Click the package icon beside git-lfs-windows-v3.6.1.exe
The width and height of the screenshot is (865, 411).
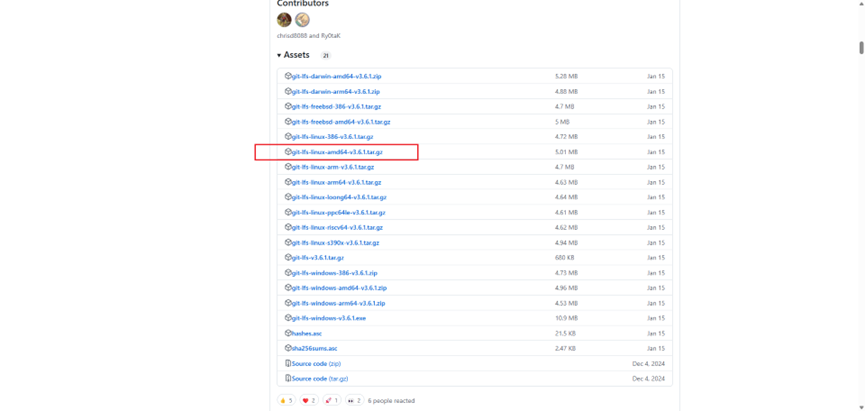click(x=287, y=318)
